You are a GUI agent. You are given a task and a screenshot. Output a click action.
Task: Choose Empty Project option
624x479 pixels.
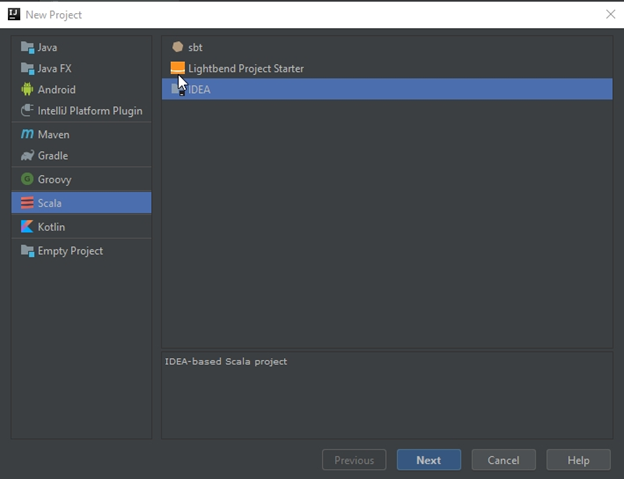coord(81,251)
